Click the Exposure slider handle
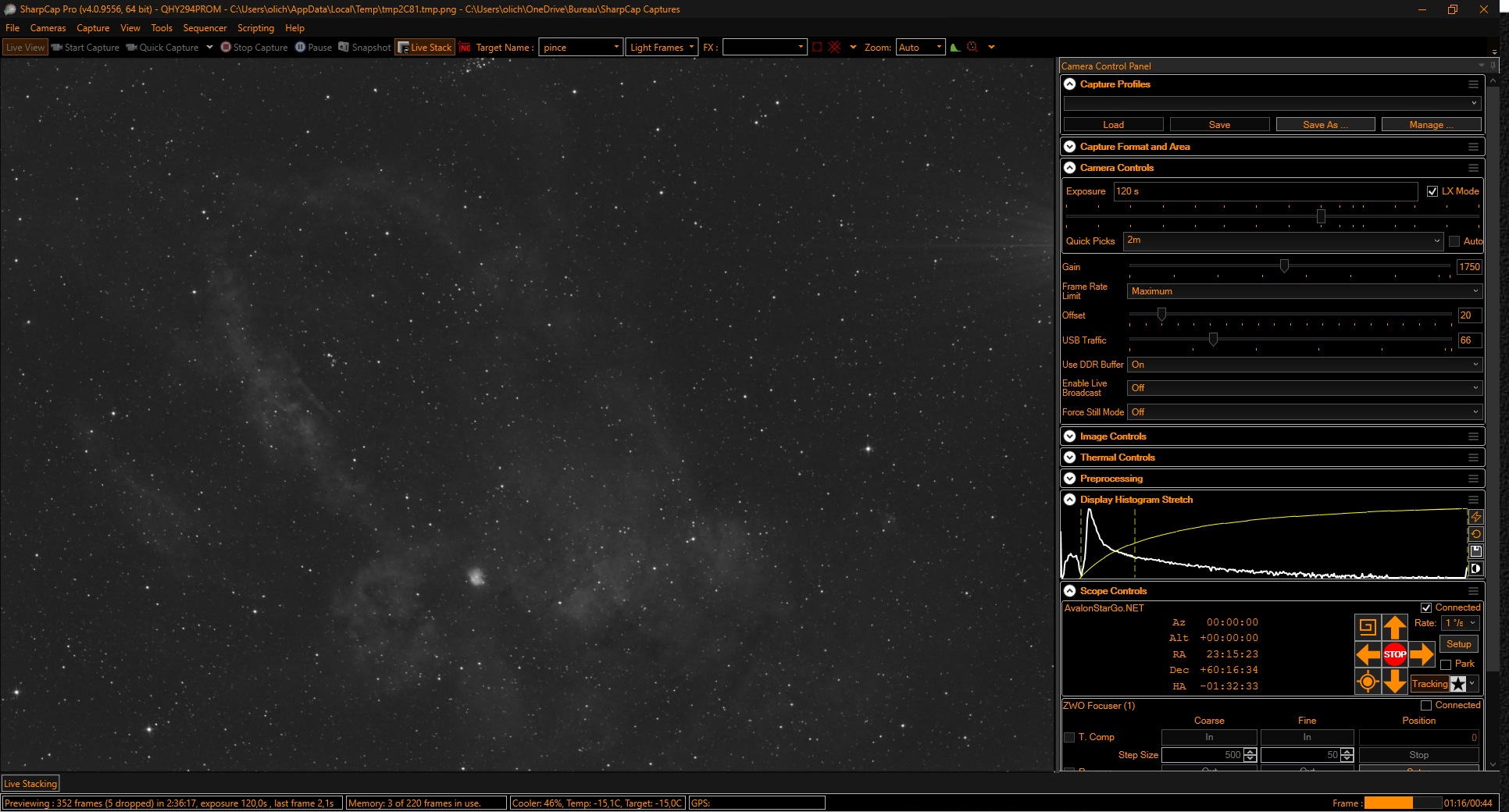The image size is (1509, 812). coord(1321,216)
